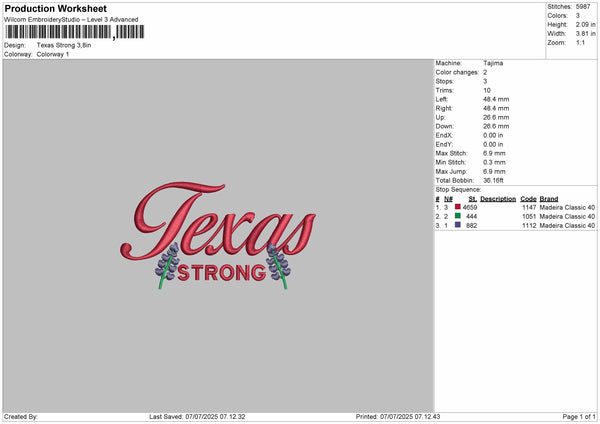The width and height of the screenshot is (600, 424).
Task: Click the 'St.' column header
Action: coord(473,199)
